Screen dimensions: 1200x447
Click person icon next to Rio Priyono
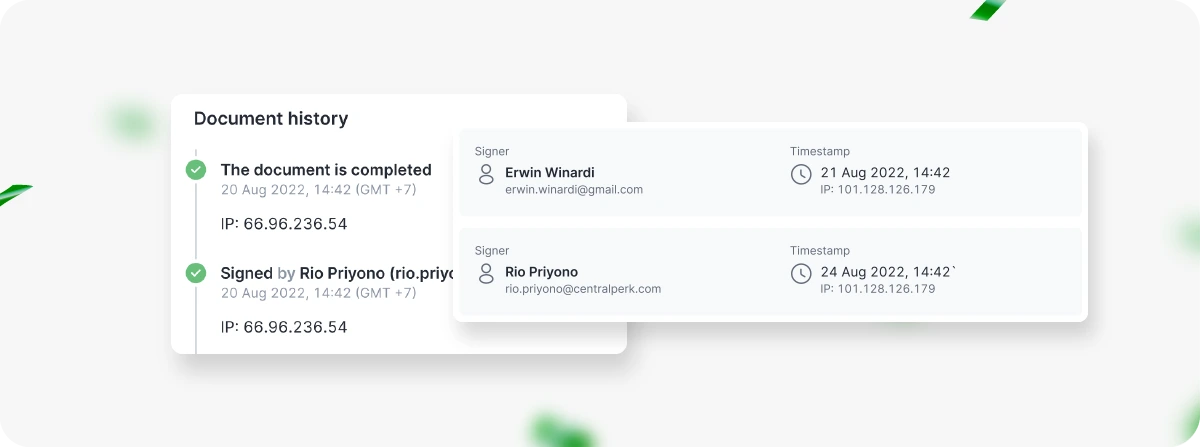(x=487, y=274)
